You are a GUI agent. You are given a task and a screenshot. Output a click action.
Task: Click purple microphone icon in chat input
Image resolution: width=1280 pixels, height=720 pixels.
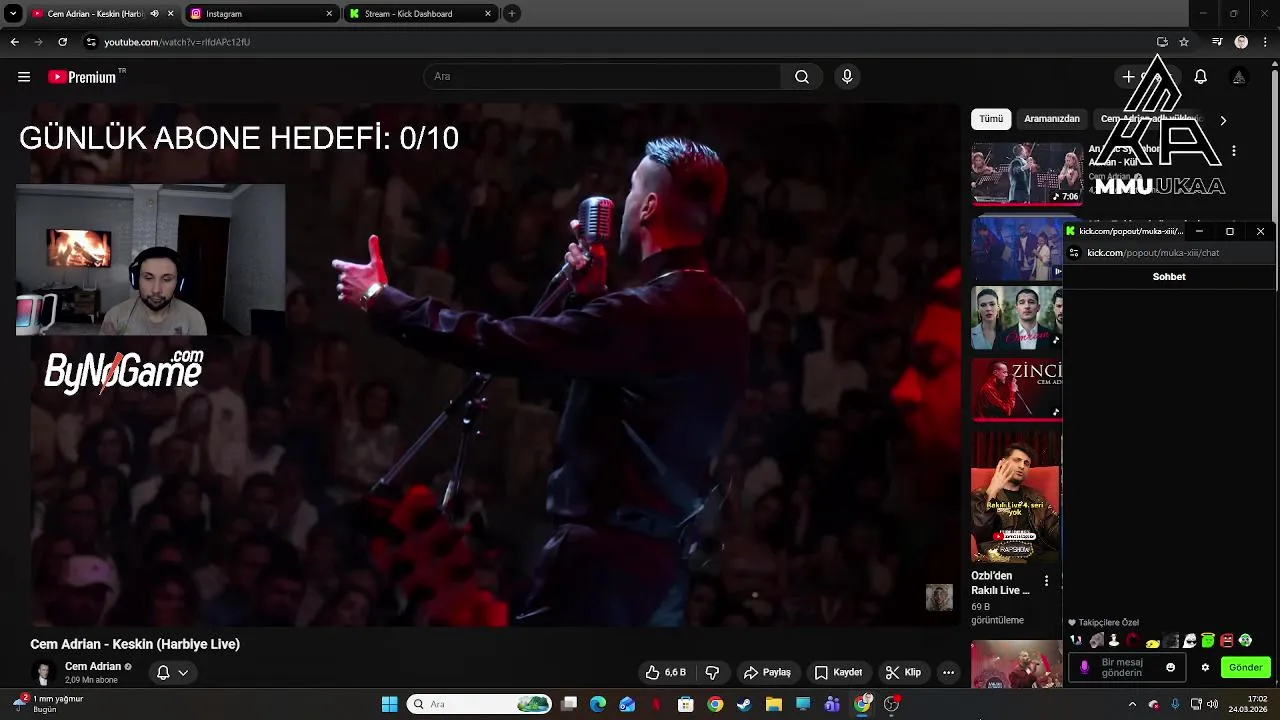pos(1084,667)
